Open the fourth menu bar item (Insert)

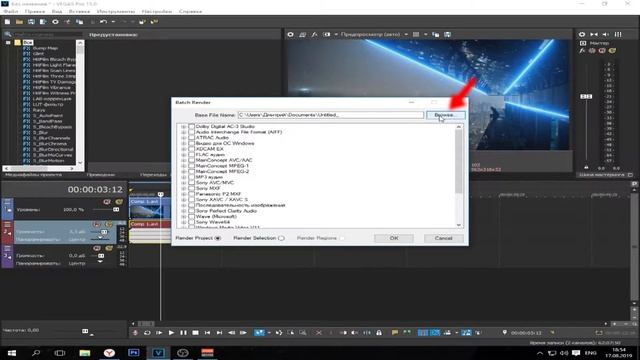coord(79,11)
